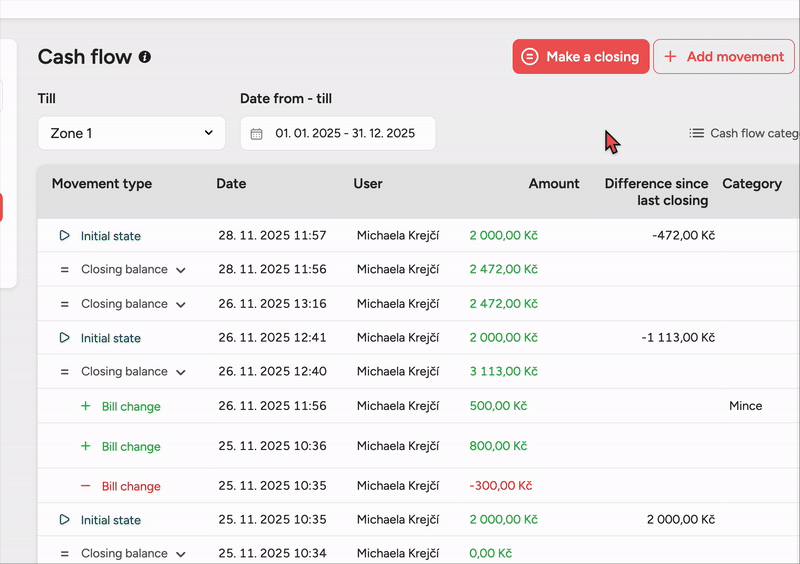Expand Closing balance chevron dated 28. 11. 2025 11:56
This screenshot has width=800, height=564.
coord(181,270)
